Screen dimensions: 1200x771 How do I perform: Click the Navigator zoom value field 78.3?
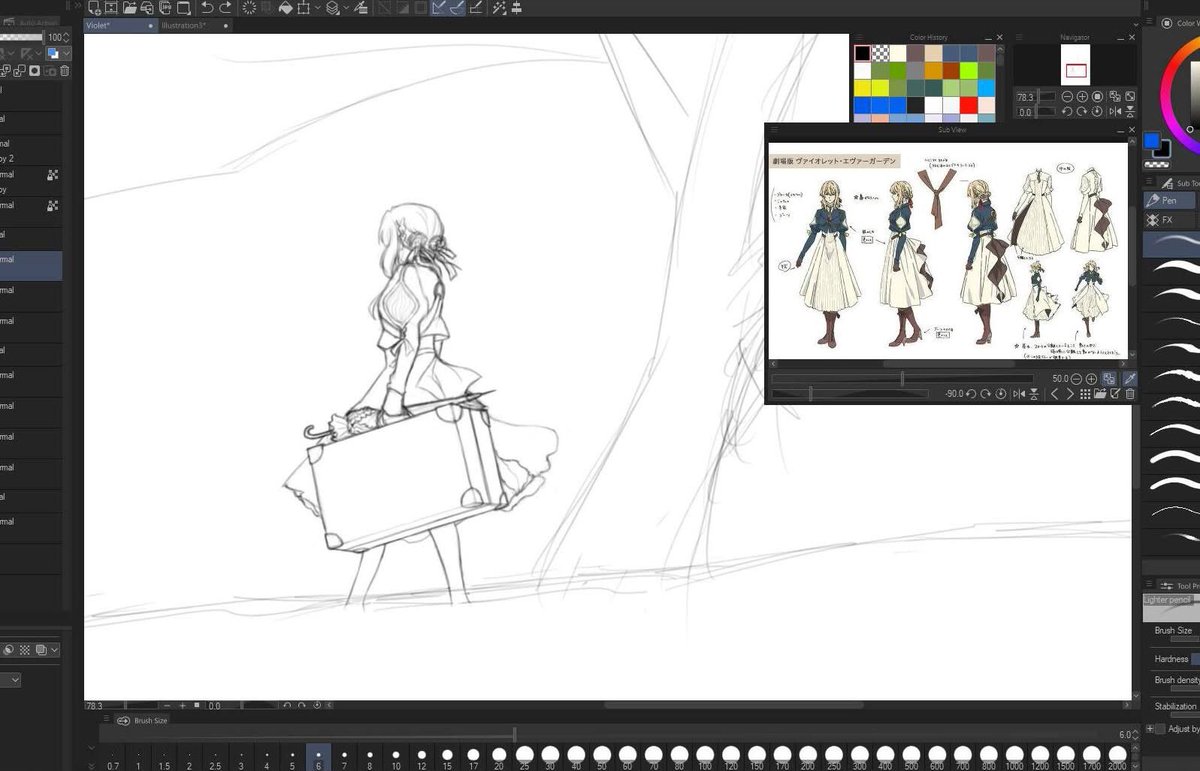click(x=1025, y=97)
